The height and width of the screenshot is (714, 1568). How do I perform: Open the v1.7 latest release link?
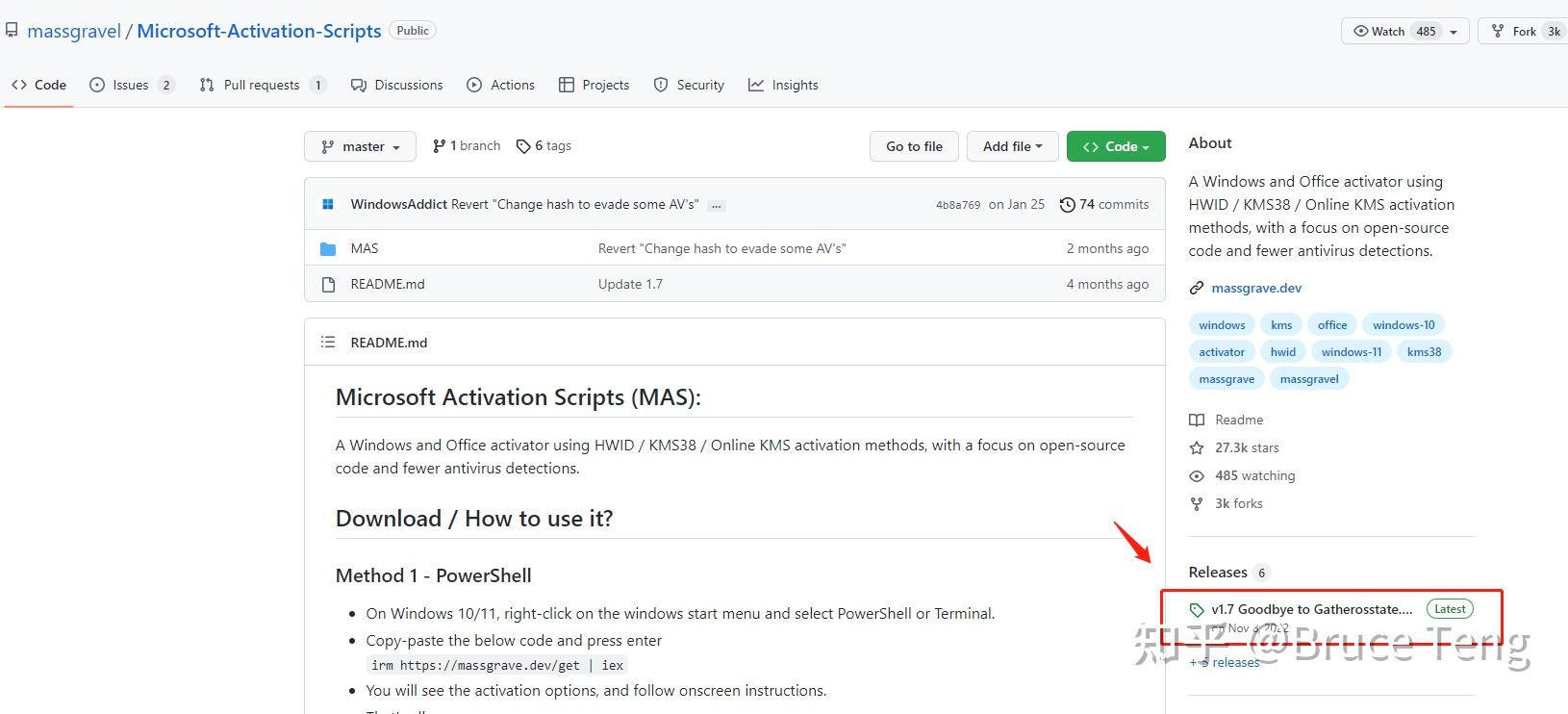1311,609
